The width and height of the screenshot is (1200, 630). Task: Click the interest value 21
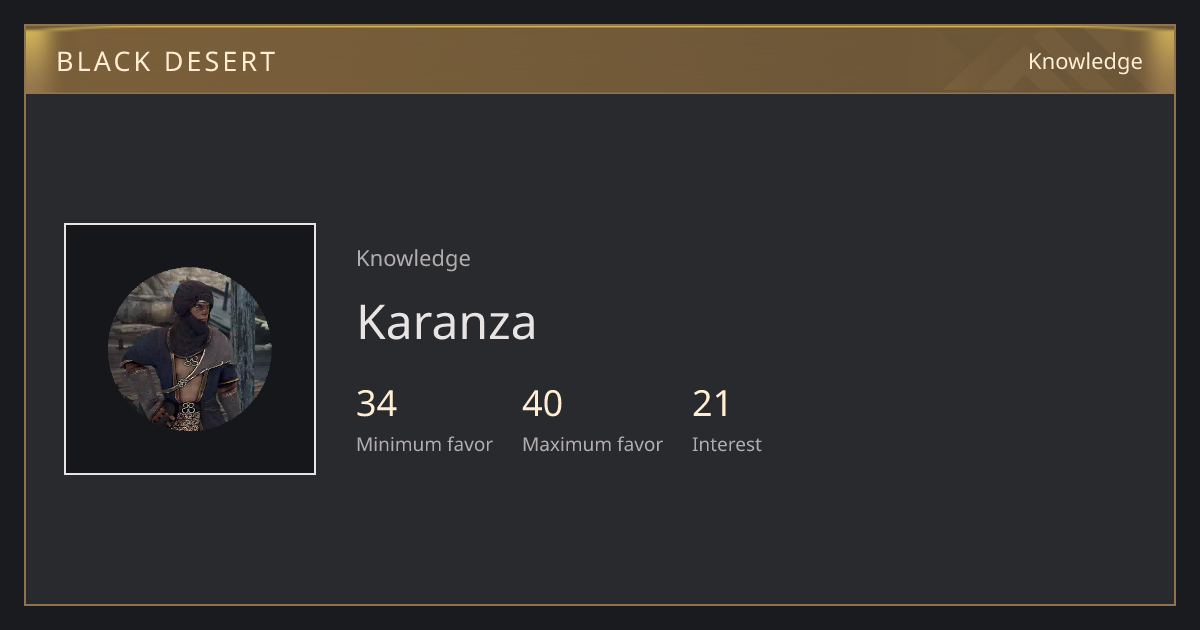tap(711, 404)
